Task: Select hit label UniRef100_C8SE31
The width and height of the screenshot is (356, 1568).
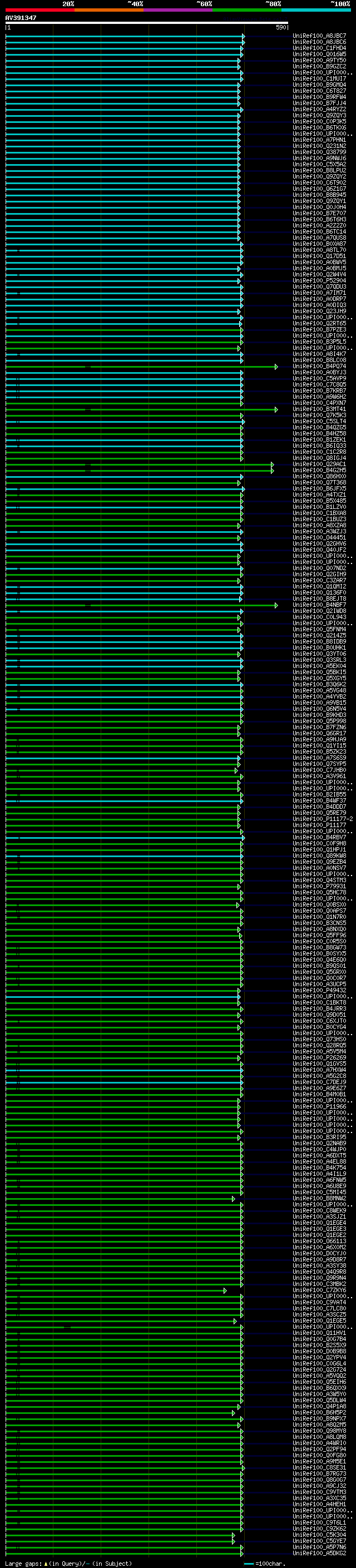Action: 319,1468
